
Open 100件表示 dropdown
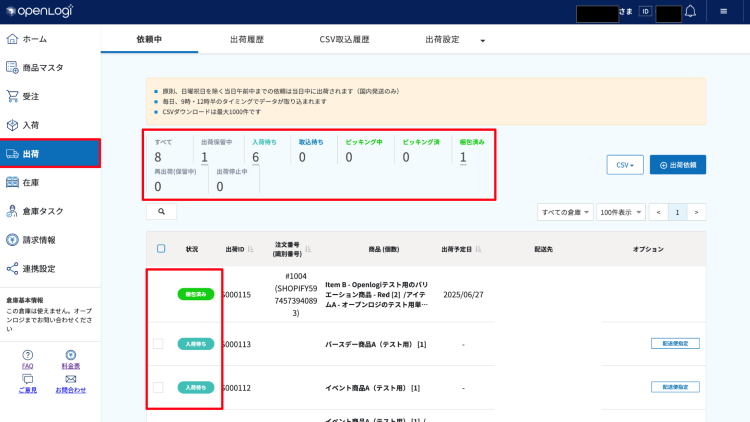(x=621, y=212)
